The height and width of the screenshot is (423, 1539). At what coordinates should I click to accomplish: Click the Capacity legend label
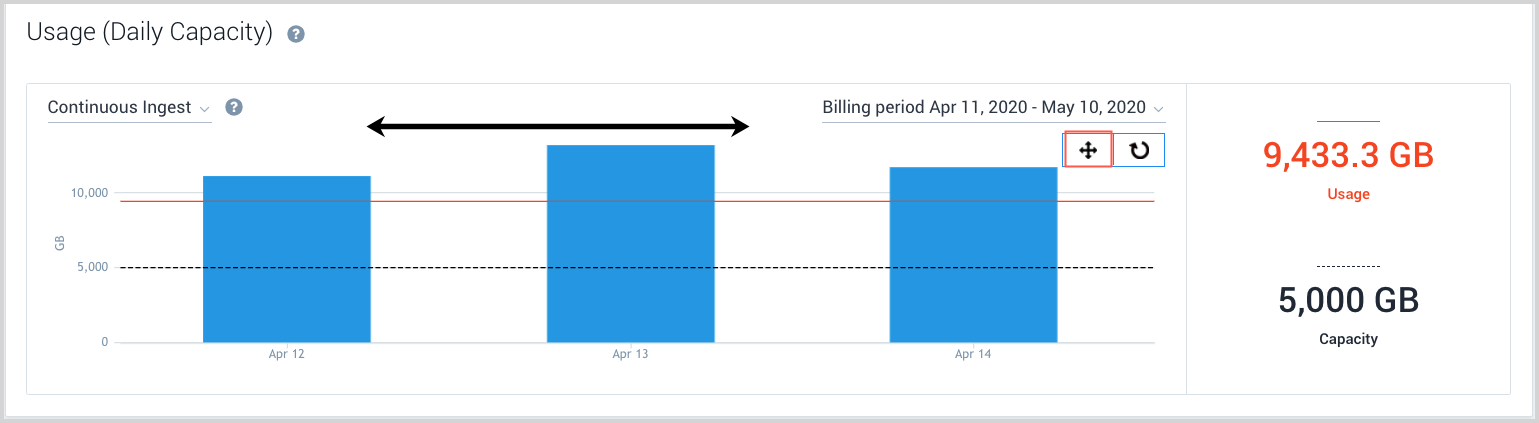[x=1348, y=339]
